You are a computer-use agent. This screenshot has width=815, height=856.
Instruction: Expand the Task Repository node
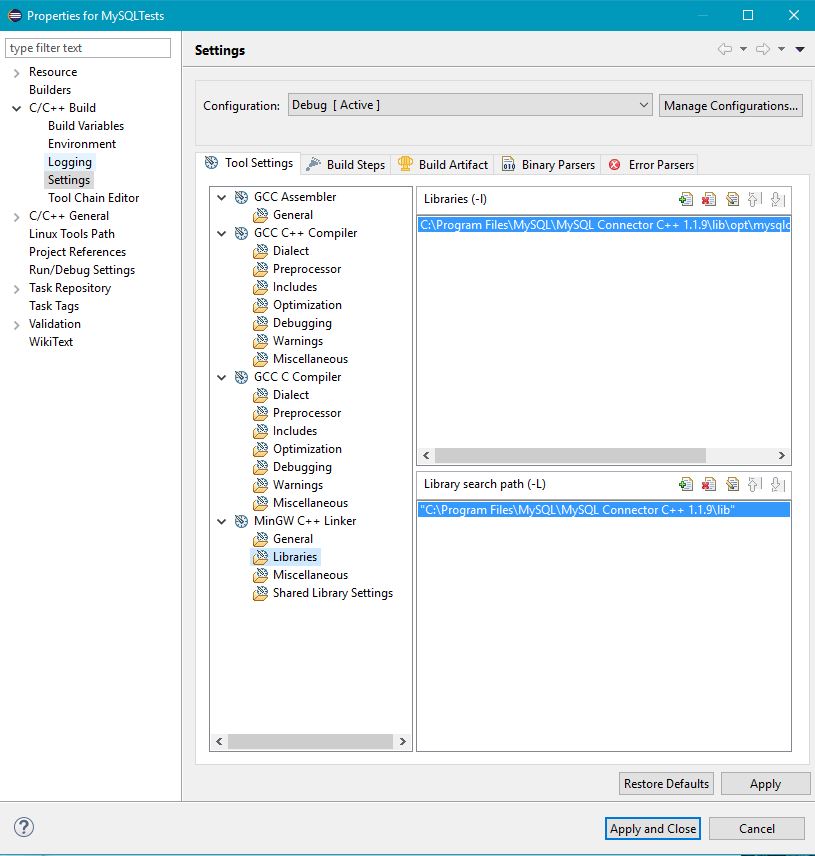tap(16, 289)
